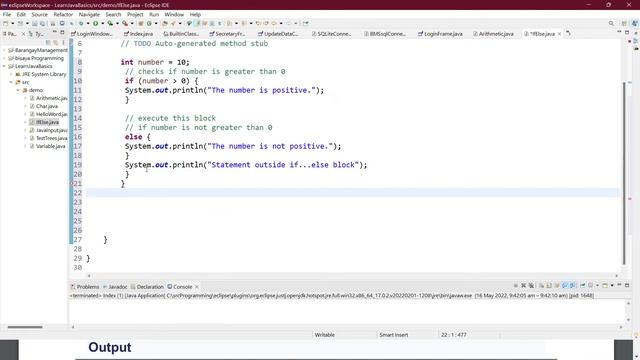The image size is (640, 360).
Task: Show hidden editor tabs list chevron
Action: click(x=569, y=33)
